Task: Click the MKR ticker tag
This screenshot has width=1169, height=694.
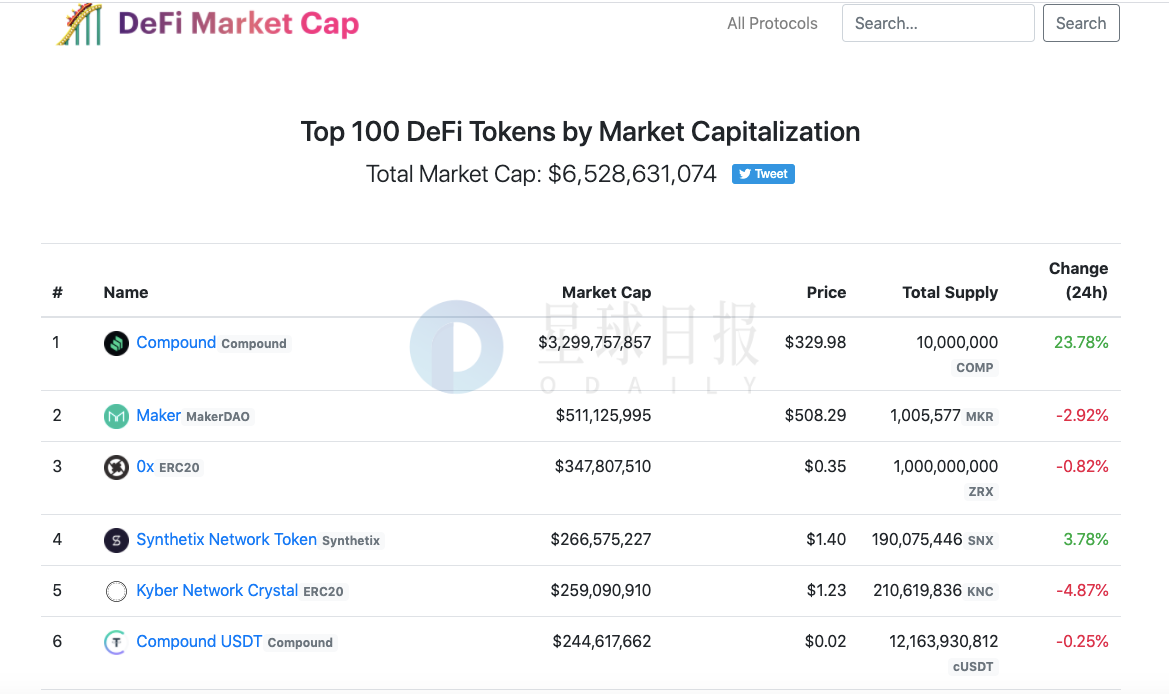Action: (980, 417)
